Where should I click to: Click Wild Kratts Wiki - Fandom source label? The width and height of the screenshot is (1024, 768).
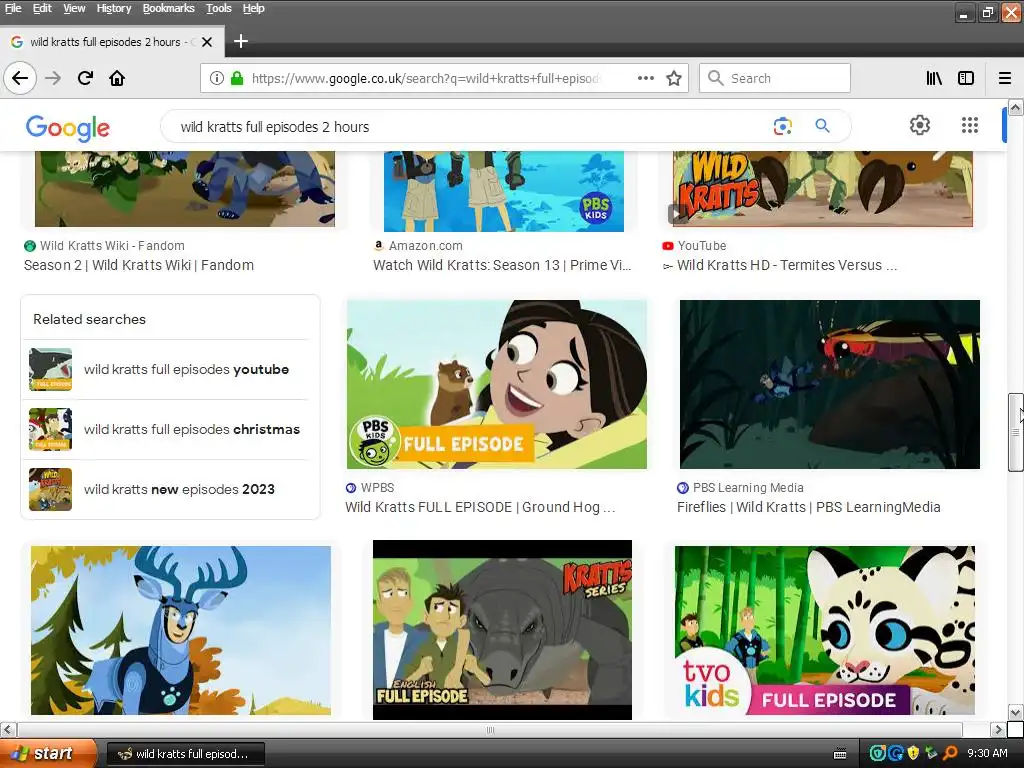click(x=112, y=246)
